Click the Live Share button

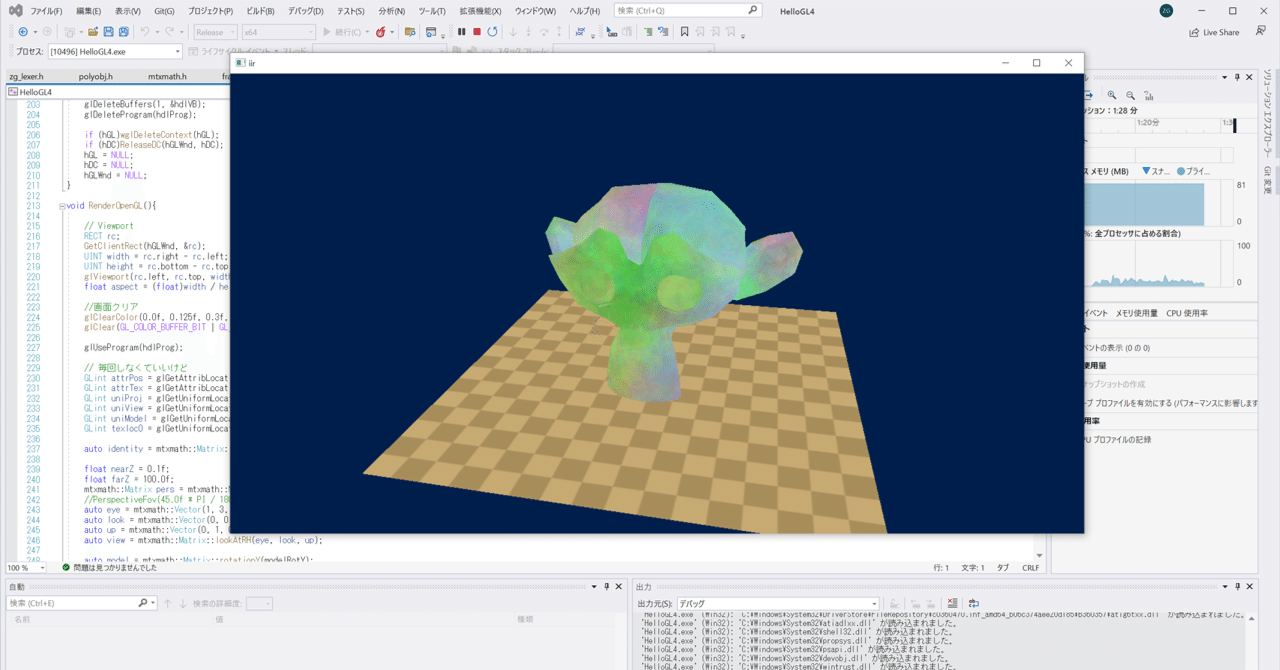click(1214, 32)
